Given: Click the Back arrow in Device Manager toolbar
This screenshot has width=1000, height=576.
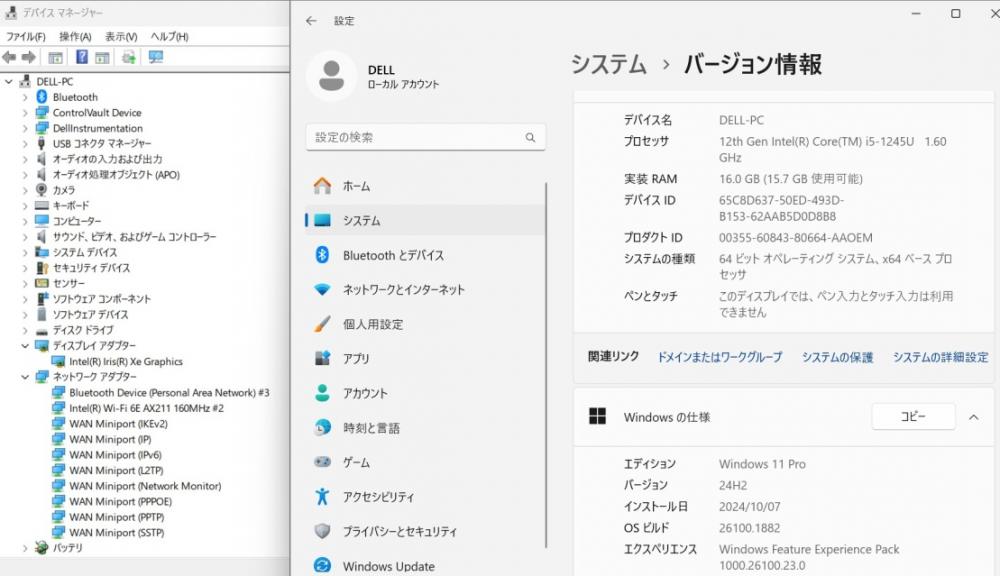Looking at the screenshot, I should click(x=9, y=57).
